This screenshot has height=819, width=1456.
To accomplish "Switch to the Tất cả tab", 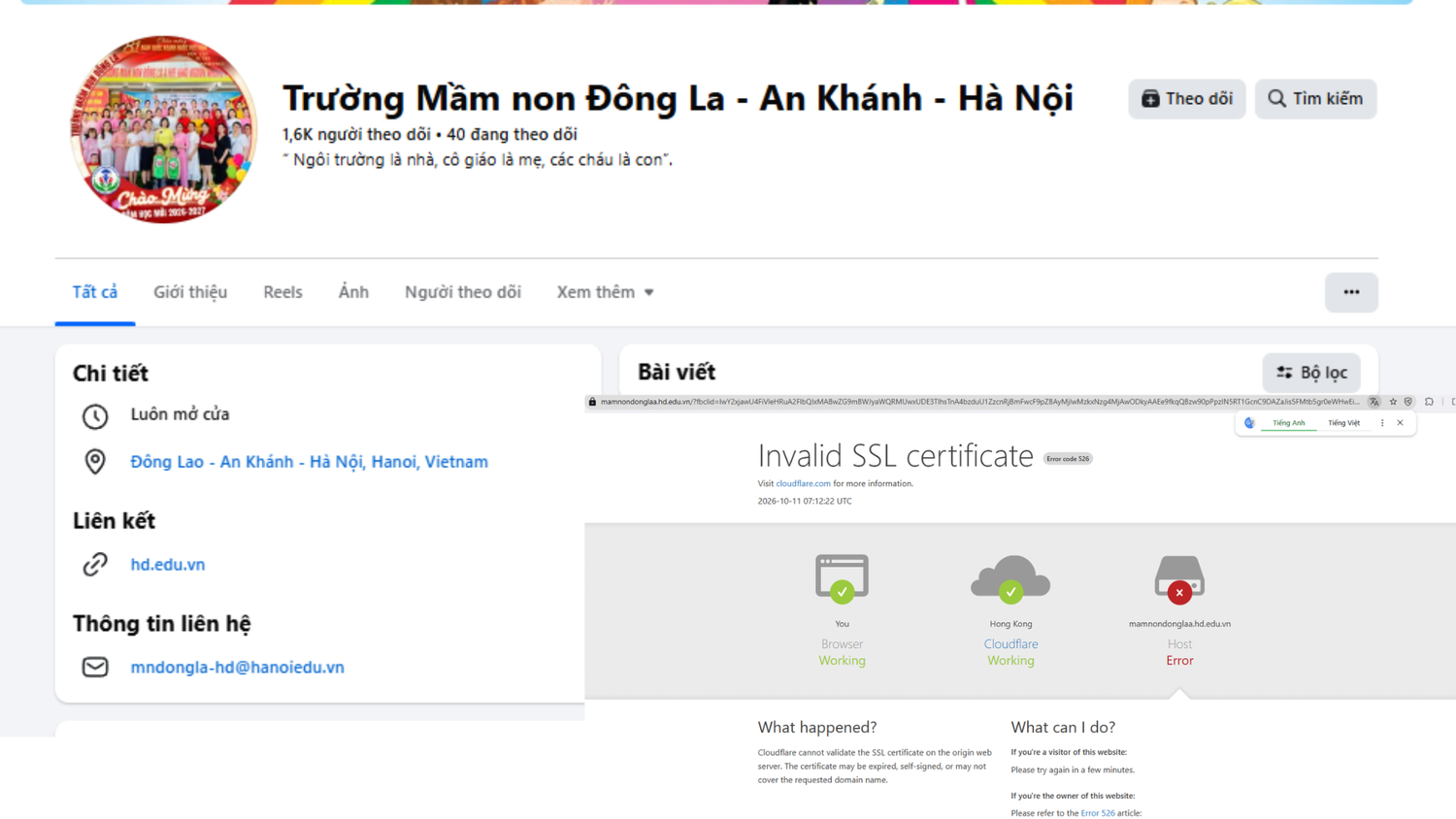I will click(95, 292).
